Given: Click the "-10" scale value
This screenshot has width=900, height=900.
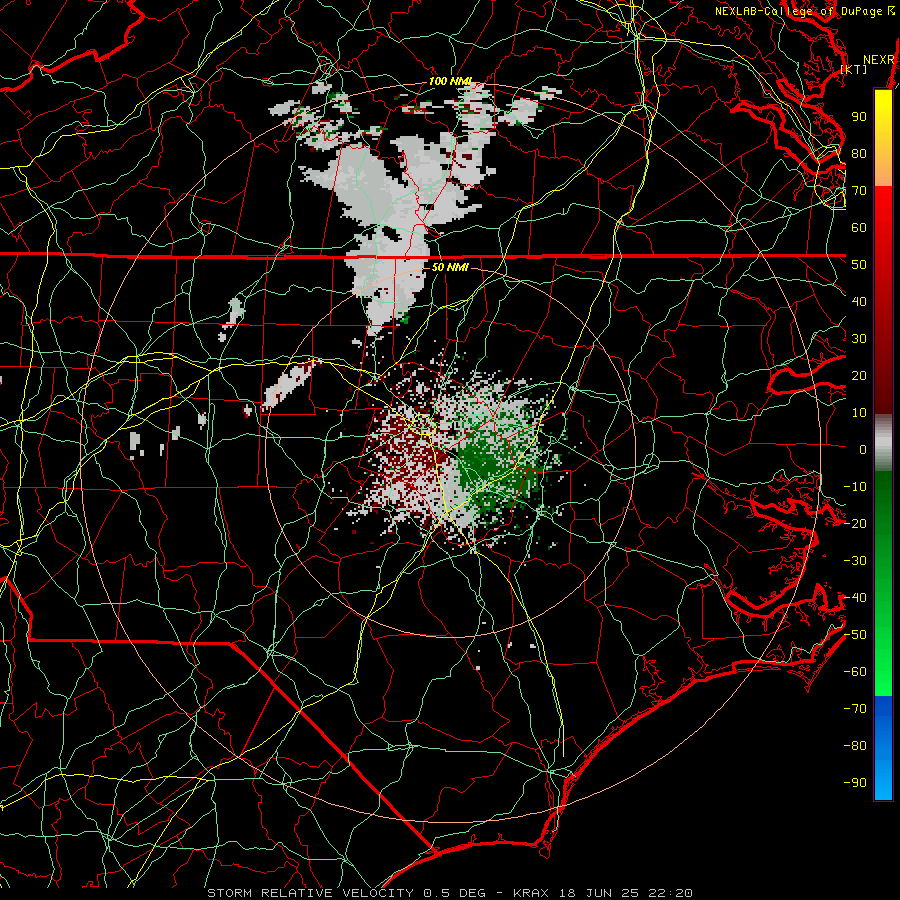Looking at the screenshot, I should [x=855, y=487].
